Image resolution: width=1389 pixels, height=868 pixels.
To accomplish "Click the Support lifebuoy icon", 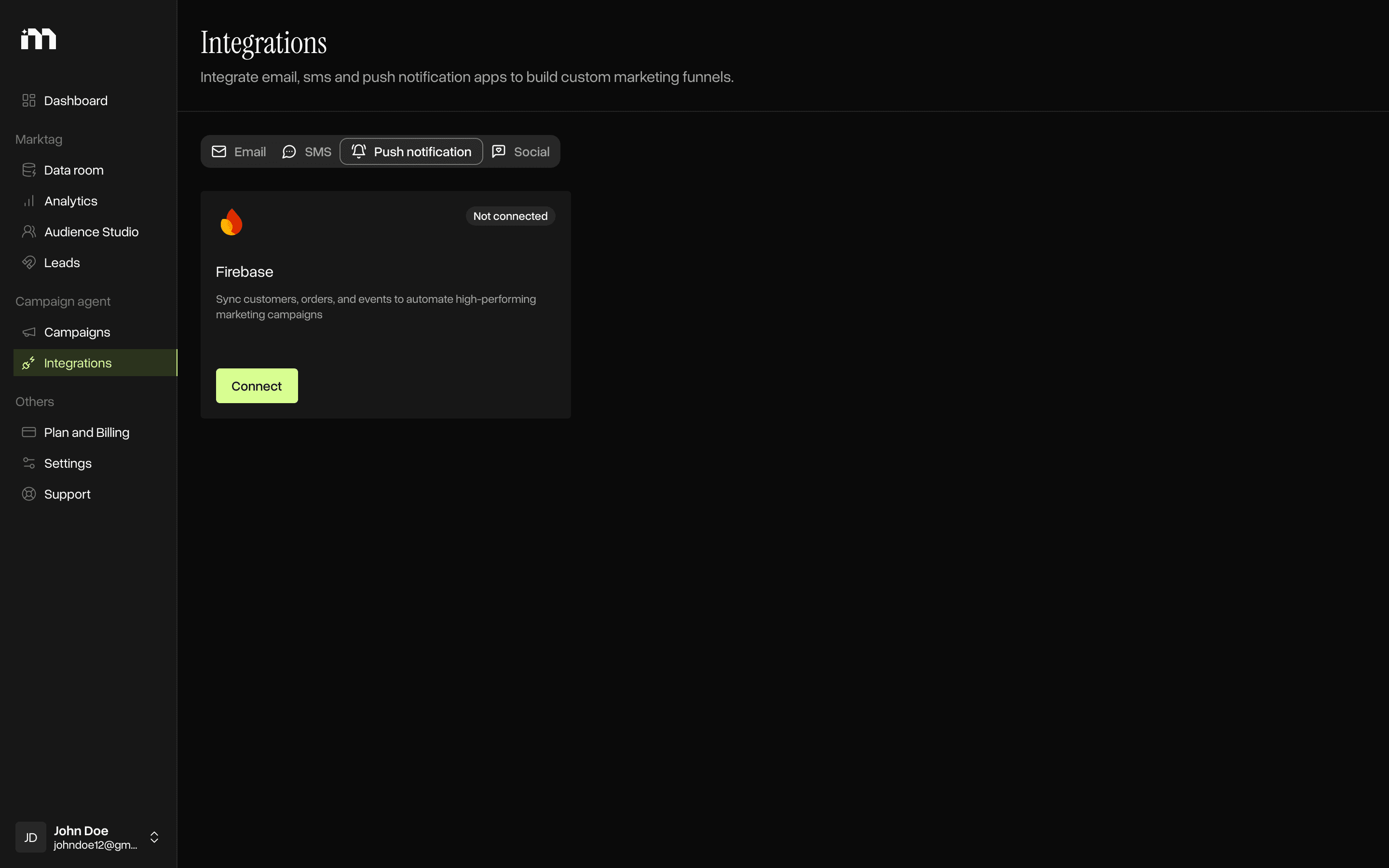I will (x=29, y=494).
